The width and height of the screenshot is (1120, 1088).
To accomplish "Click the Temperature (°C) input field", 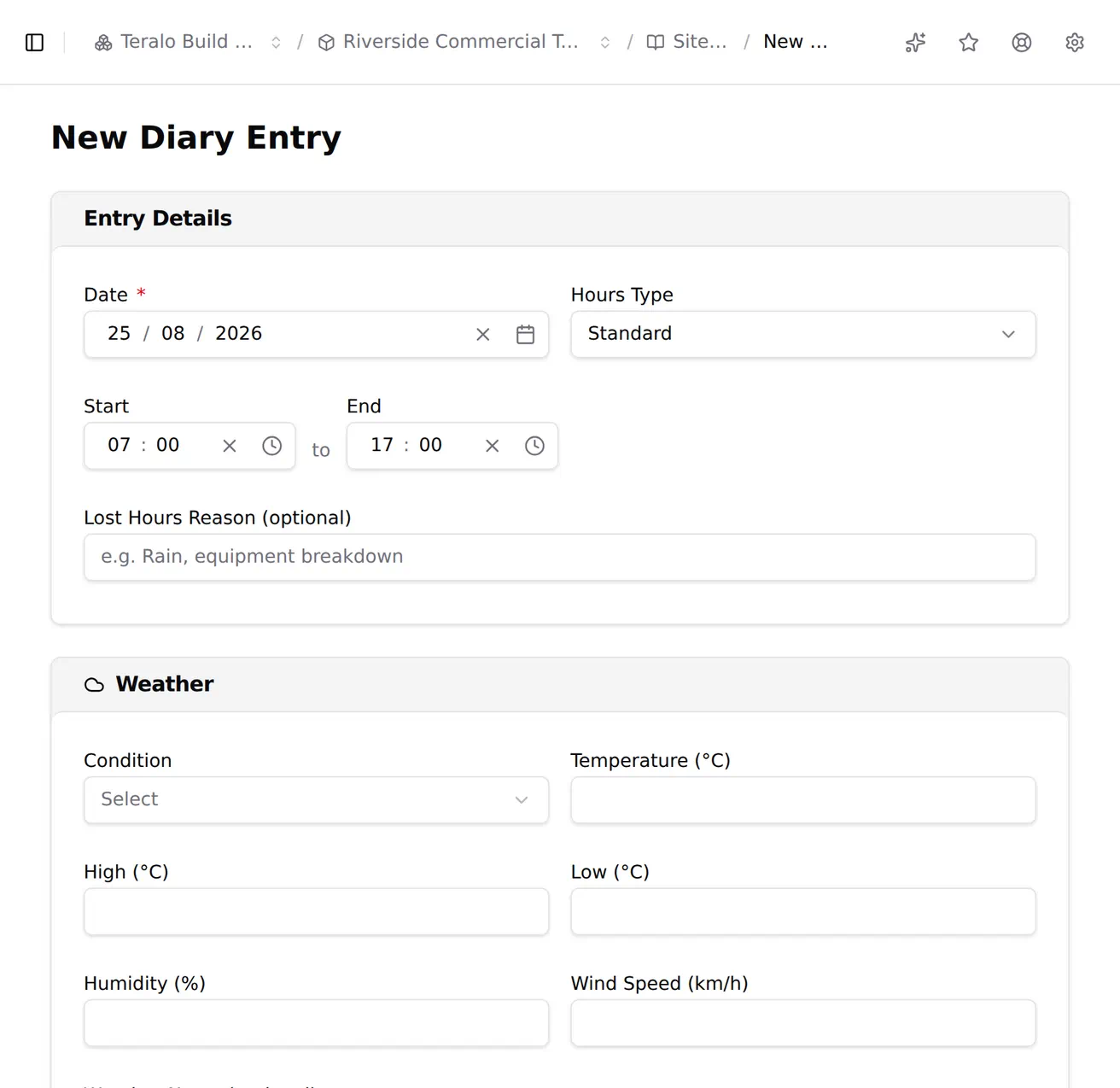I will 803,800.
